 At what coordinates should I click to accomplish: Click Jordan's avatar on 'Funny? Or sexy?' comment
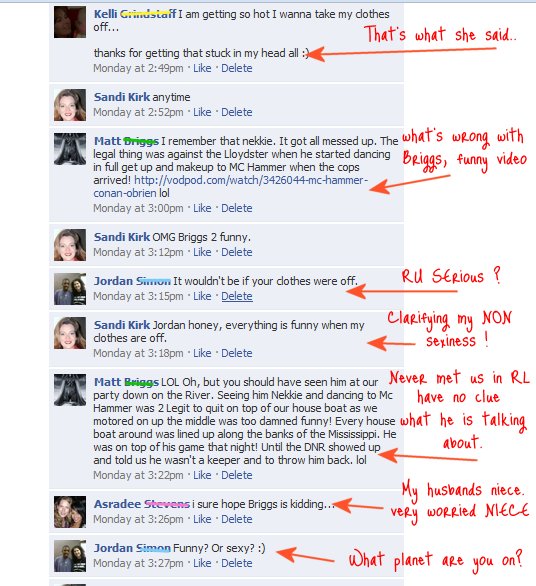(70, 556)
